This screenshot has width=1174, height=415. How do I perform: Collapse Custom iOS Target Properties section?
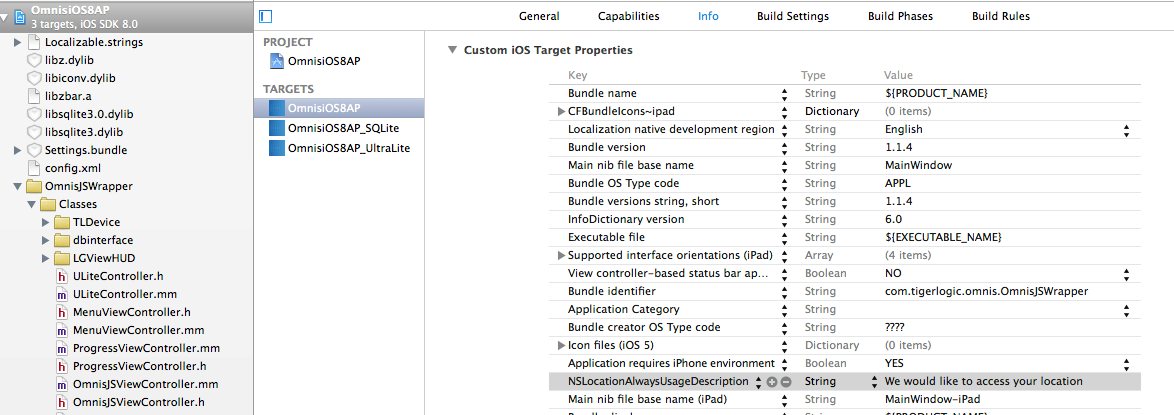pyautogui.click(x=451, y=50)
